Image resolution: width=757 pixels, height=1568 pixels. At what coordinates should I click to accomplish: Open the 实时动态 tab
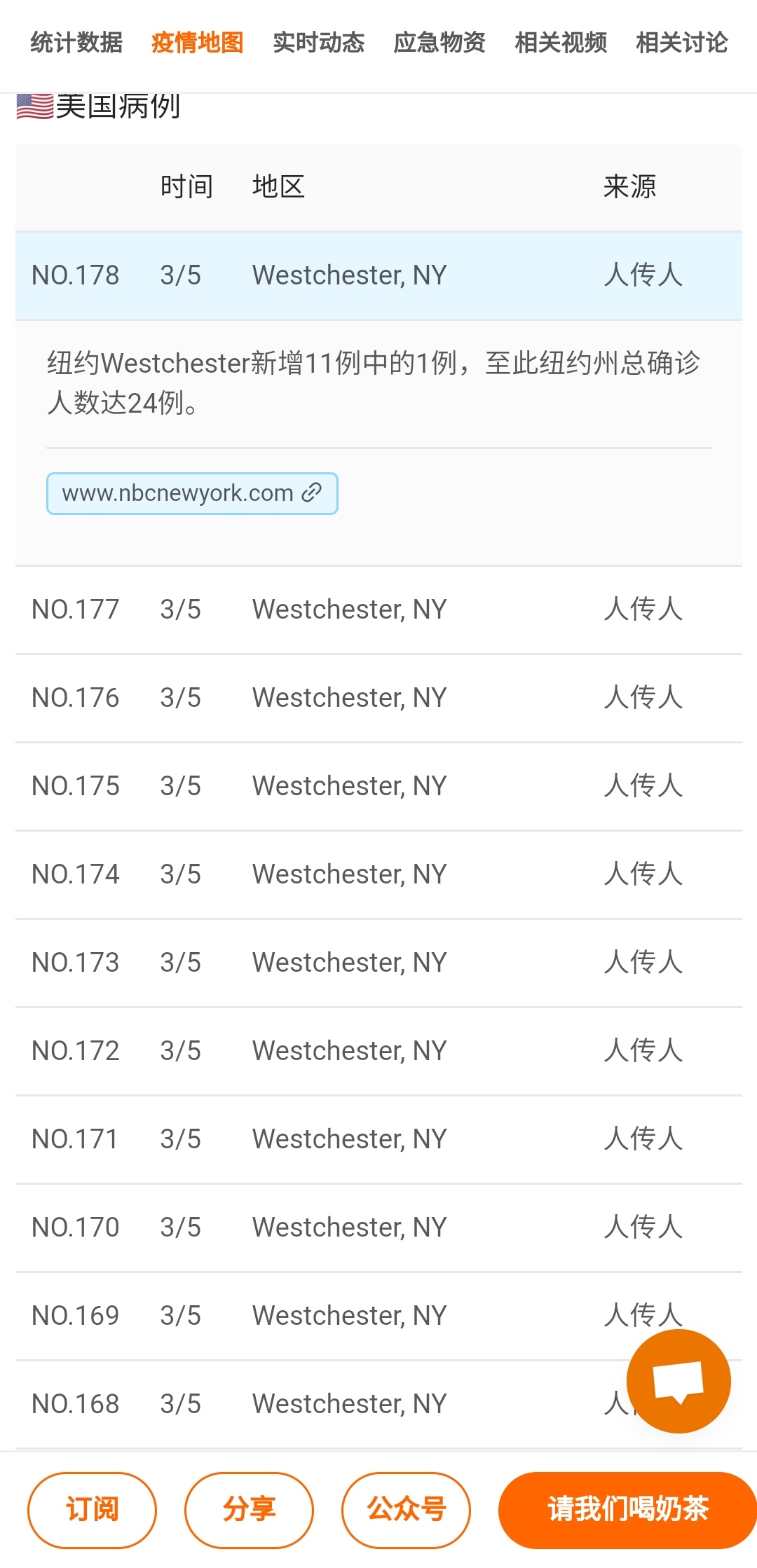point(319,43)
